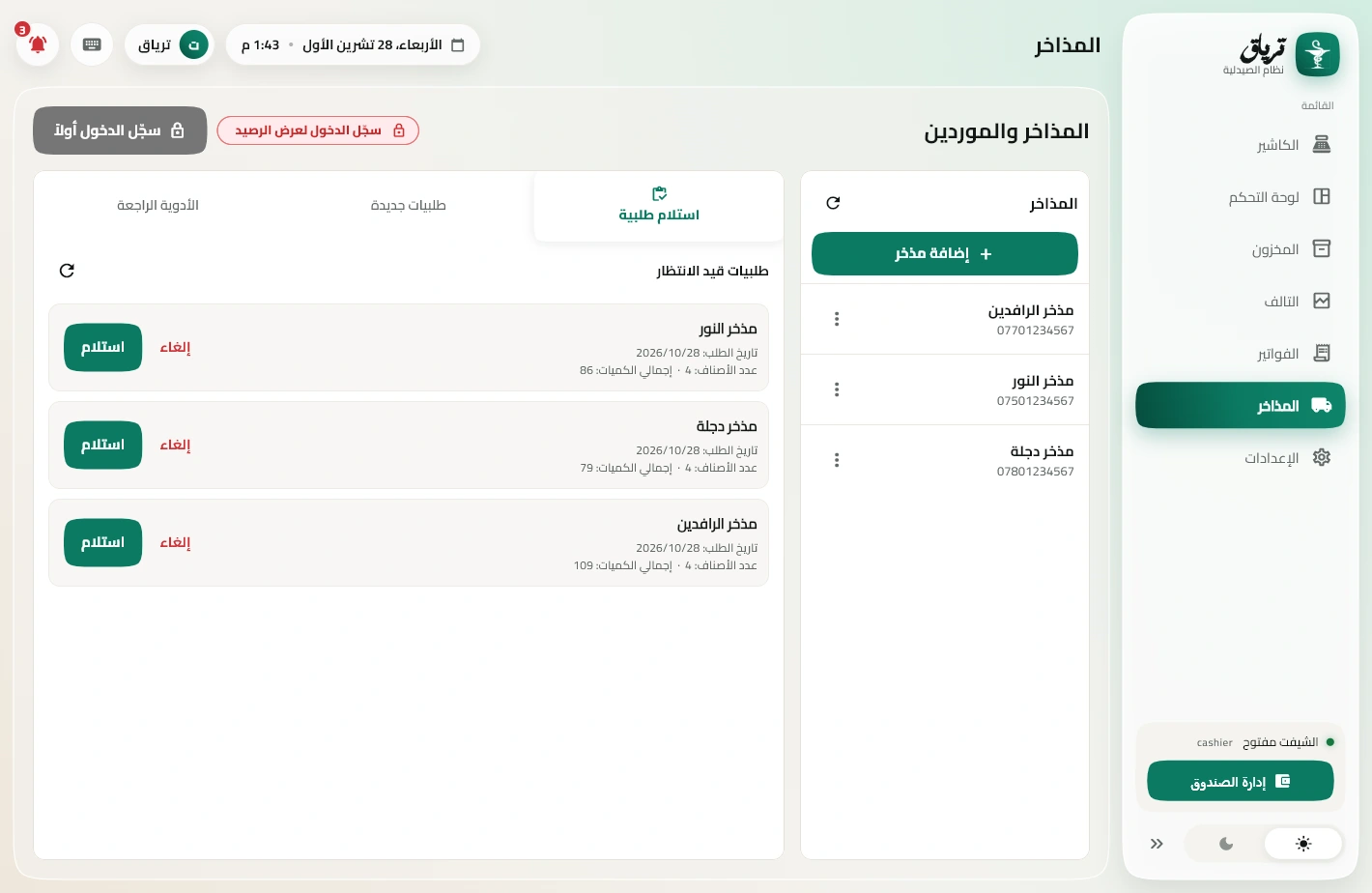Switch to الأدوية الراجعة tab
The height and width of the screenshot is (893, 1372).
pyautogui.click(x=158, y=206)
